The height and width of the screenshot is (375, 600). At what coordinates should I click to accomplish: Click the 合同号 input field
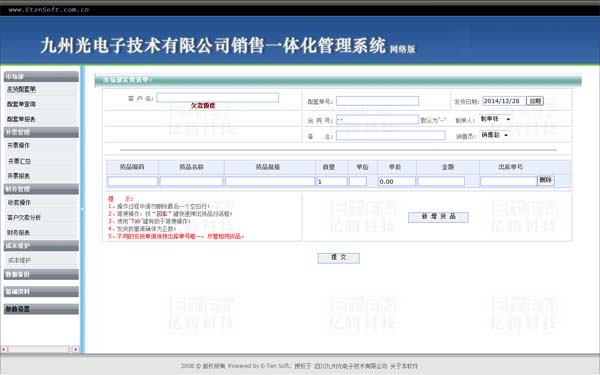(377, 120)
